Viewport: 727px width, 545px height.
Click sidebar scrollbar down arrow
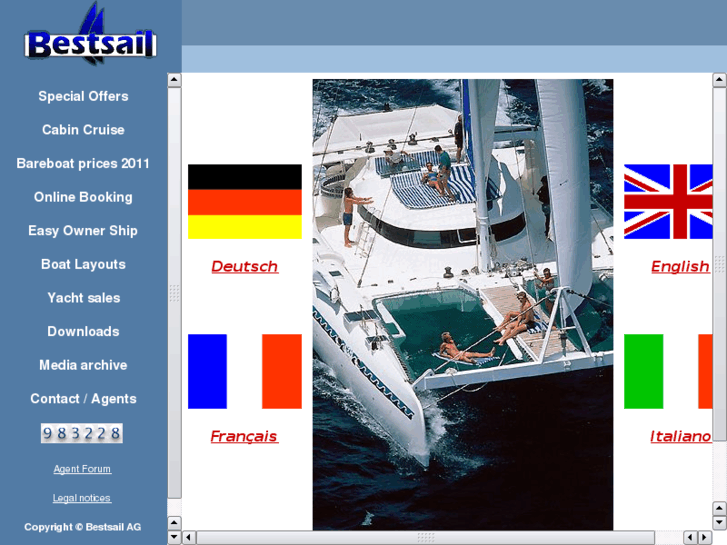click(174, 538)
